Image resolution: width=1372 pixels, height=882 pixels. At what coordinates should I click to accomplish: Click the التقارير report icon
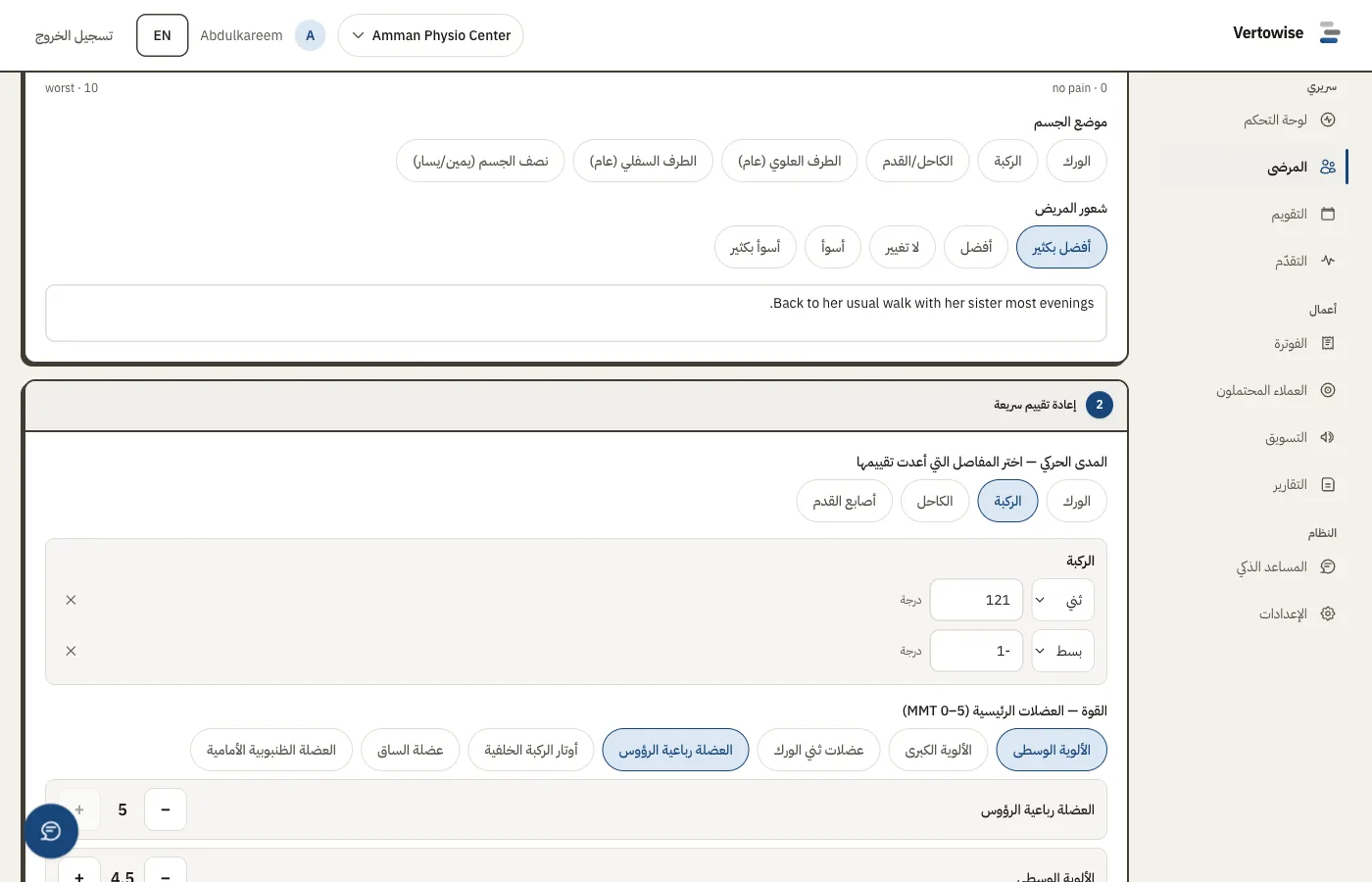point(1328,484)
